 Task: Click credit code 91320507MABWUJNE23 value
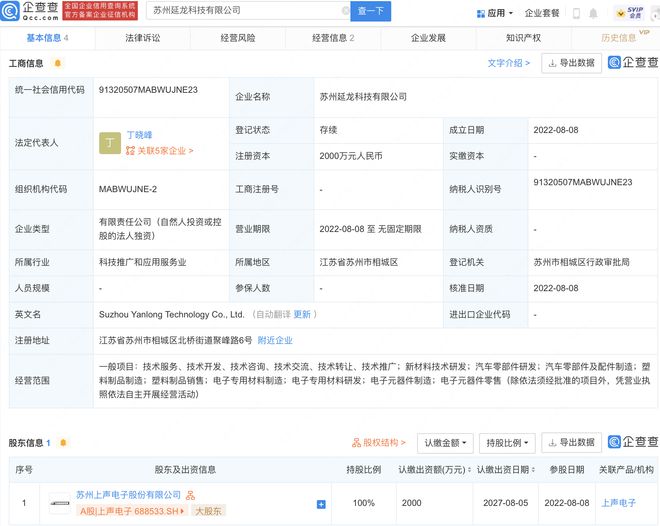click(148, 90)
